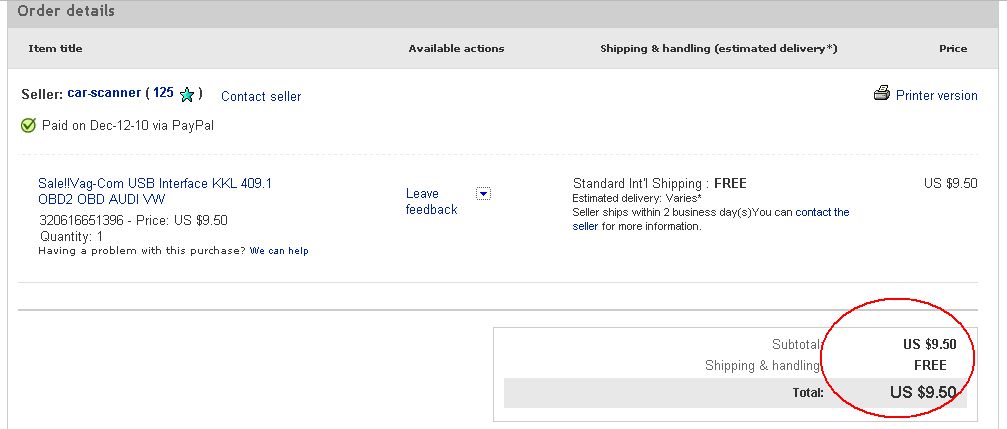Viewport: 1007px width, 429px height.
Task: Click the Price column header
Action: (953, 48)
